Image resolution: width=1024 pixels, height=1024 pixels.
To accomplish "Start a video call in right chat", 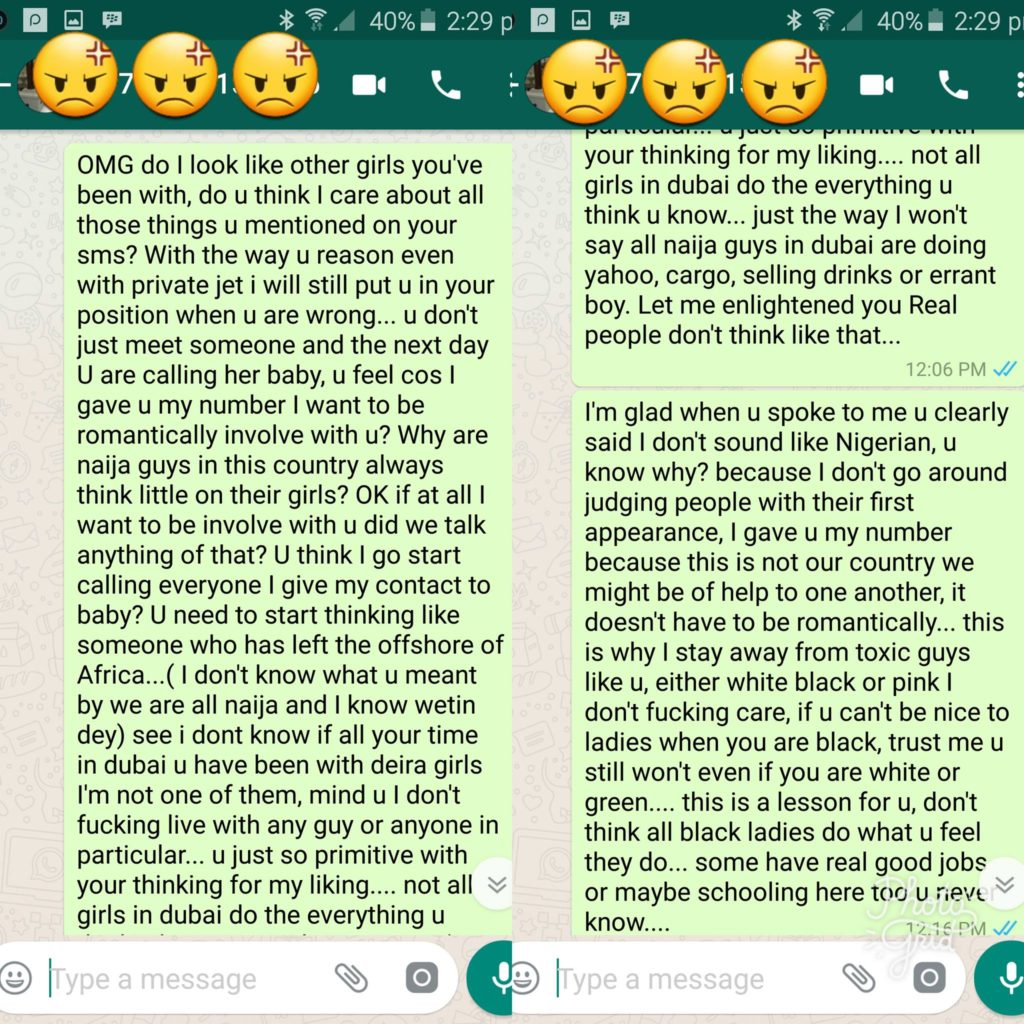I will coord(876,85).
